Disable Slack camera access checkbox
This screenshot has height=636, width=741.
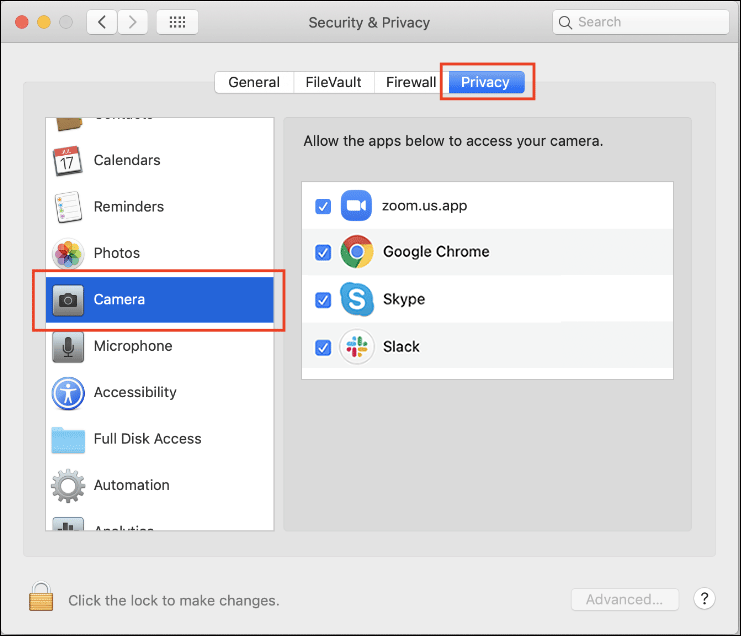(x=323, y=347)
